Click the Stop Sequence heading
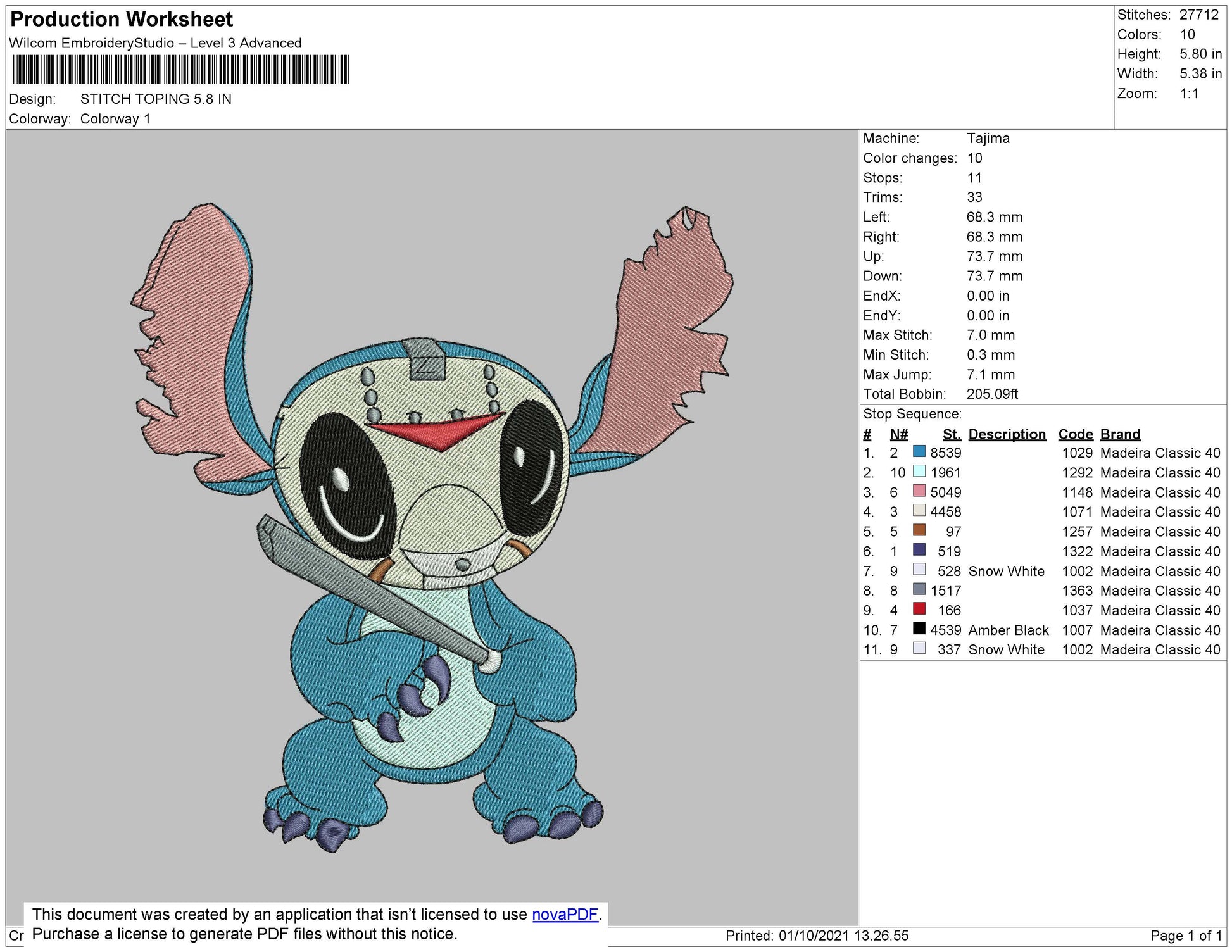The height and width of the screenshot is (952, 1232). click(912, 414)
